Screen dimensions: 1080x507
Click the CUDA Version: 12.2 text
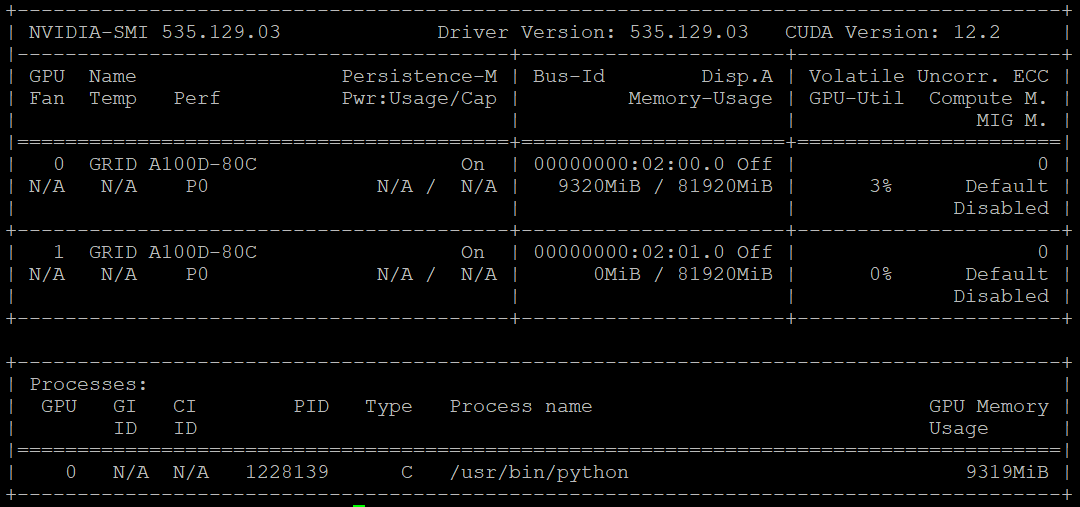point(892,32)
